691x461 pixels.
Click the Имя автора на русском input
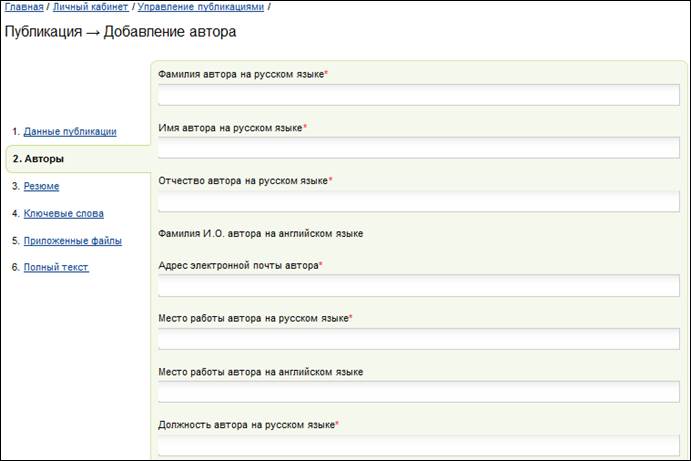pyautogui.click(x=419, y=148)
